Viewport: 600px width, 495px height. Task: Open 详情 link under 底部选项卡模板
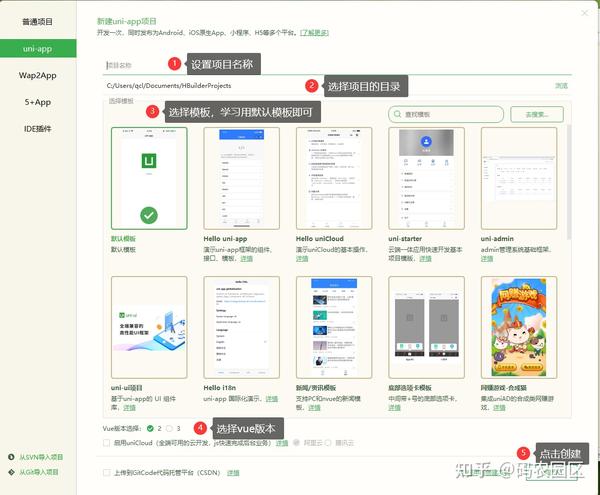(394, 408)
